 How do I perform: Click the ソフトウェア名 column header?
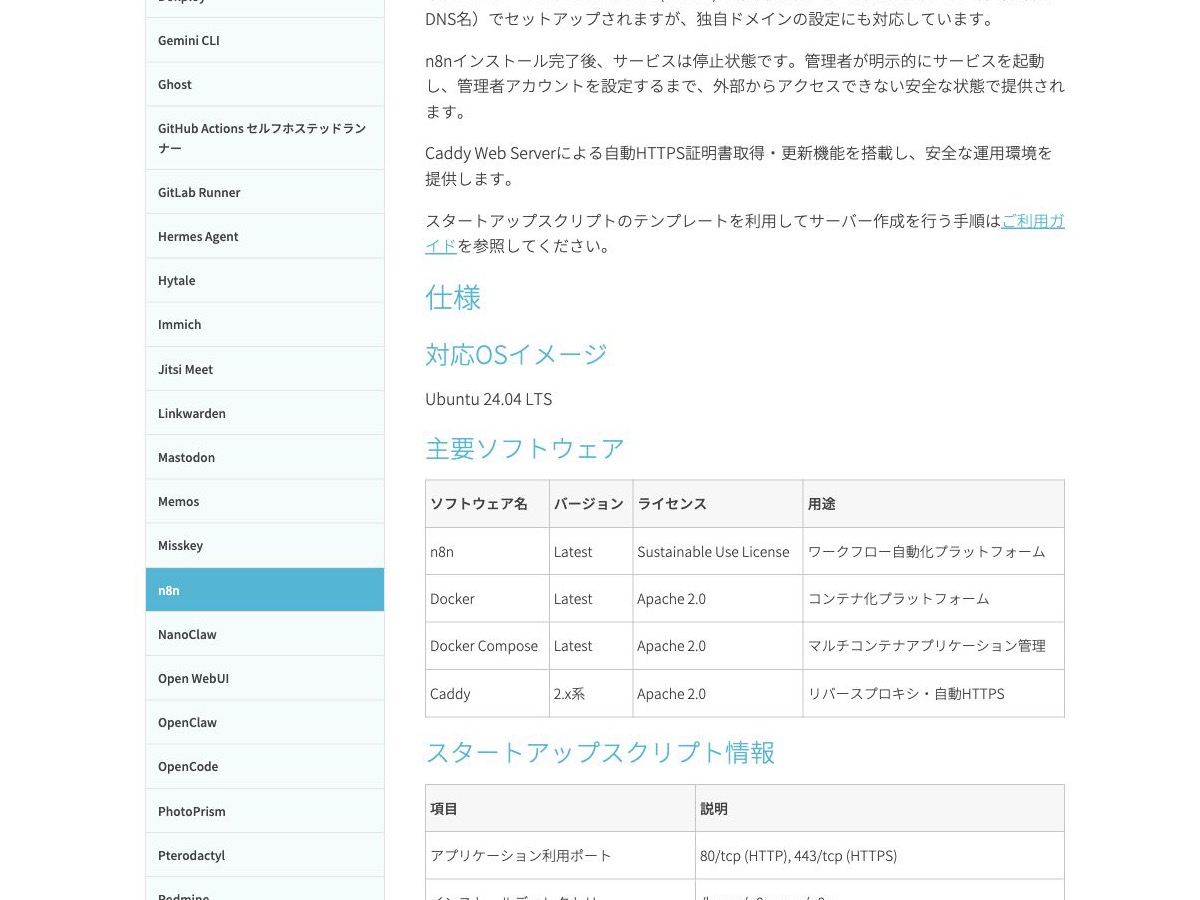487,504
